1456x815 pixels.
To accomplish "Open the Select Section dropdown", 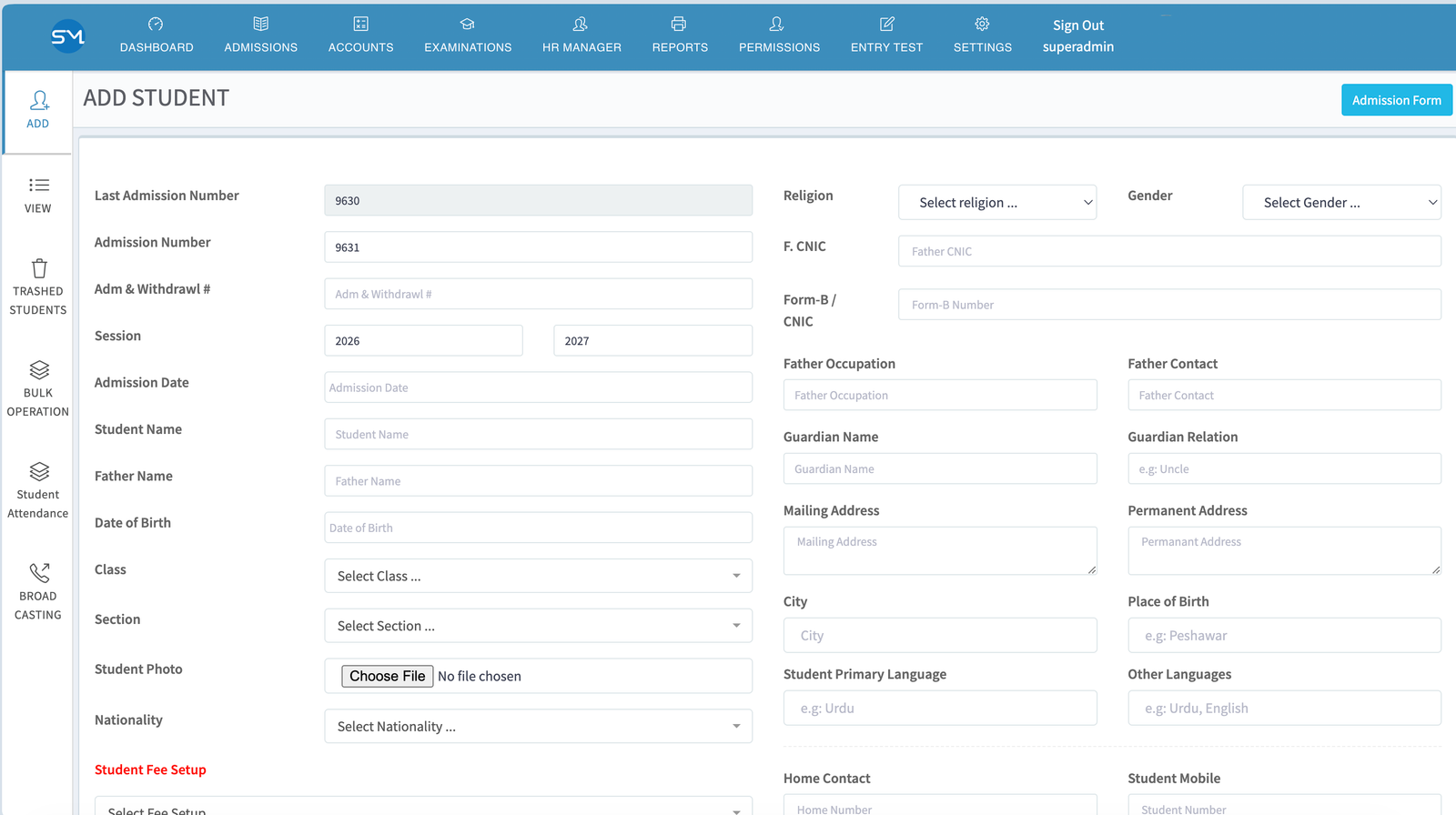I will tap(539, 626).
